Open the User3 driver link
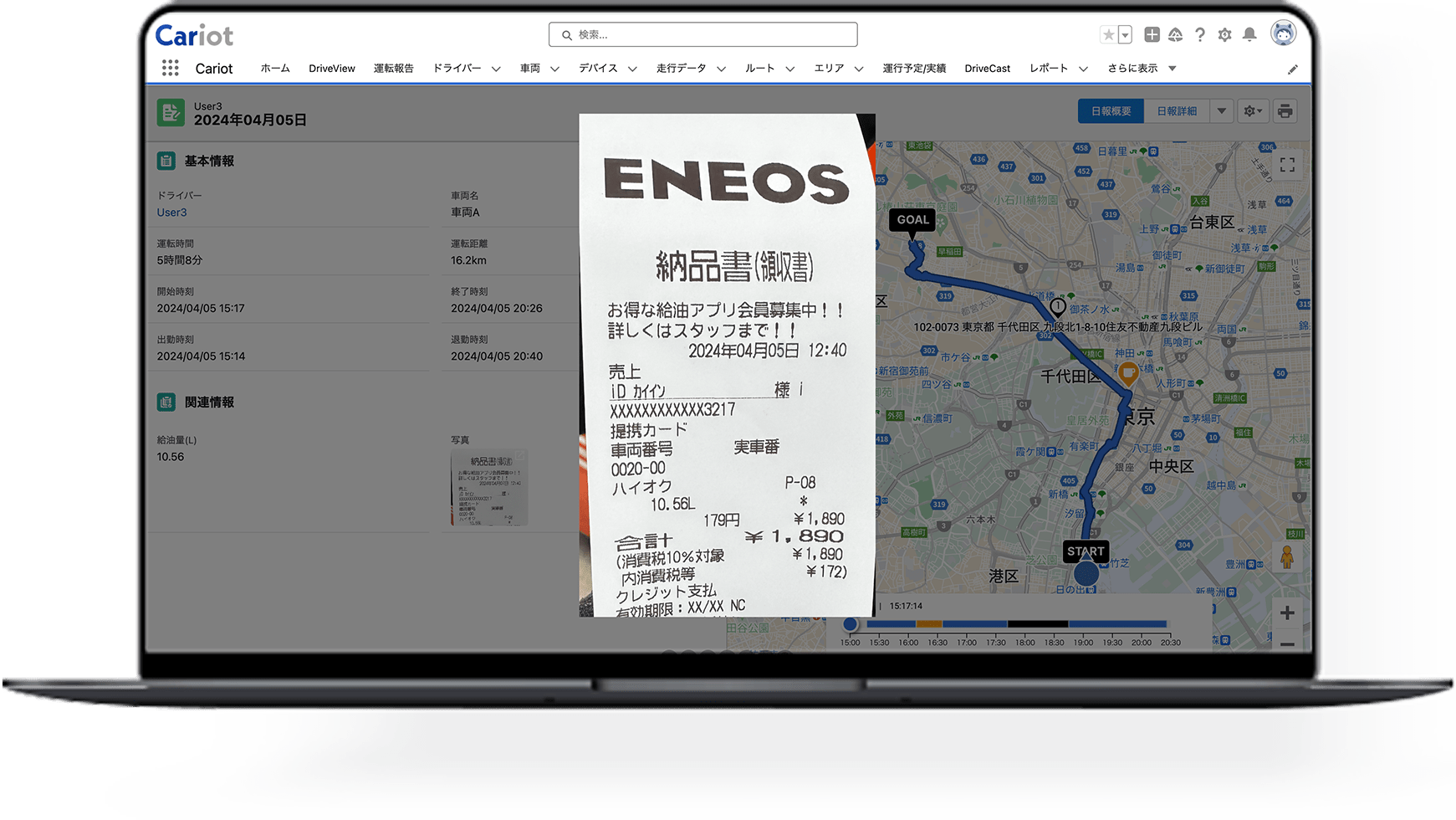The height and width of the screenshot is (820, 1456). tap(171, 213)
